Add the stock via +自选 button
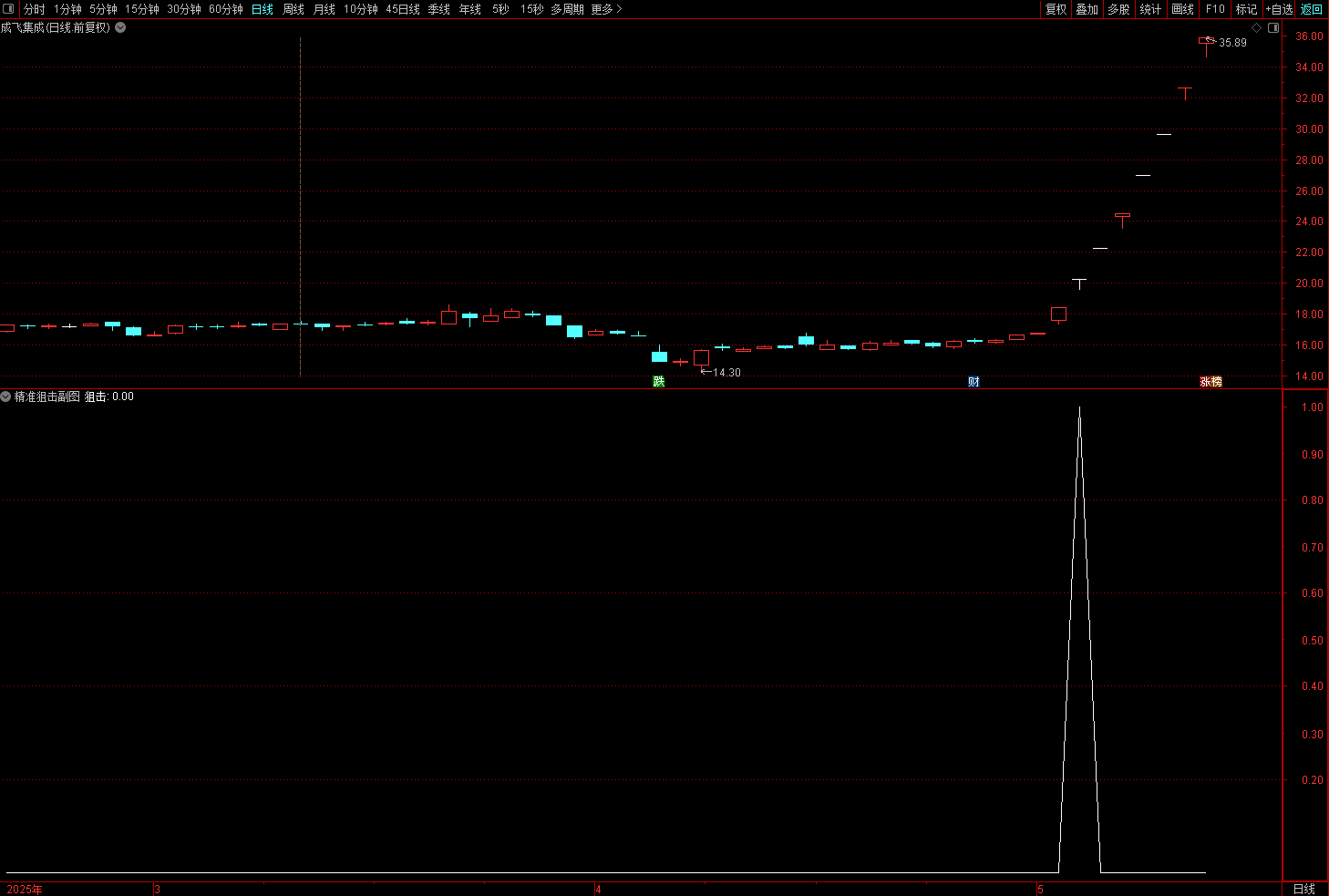Screen dimensions: 1329x896 (1280, 9)
